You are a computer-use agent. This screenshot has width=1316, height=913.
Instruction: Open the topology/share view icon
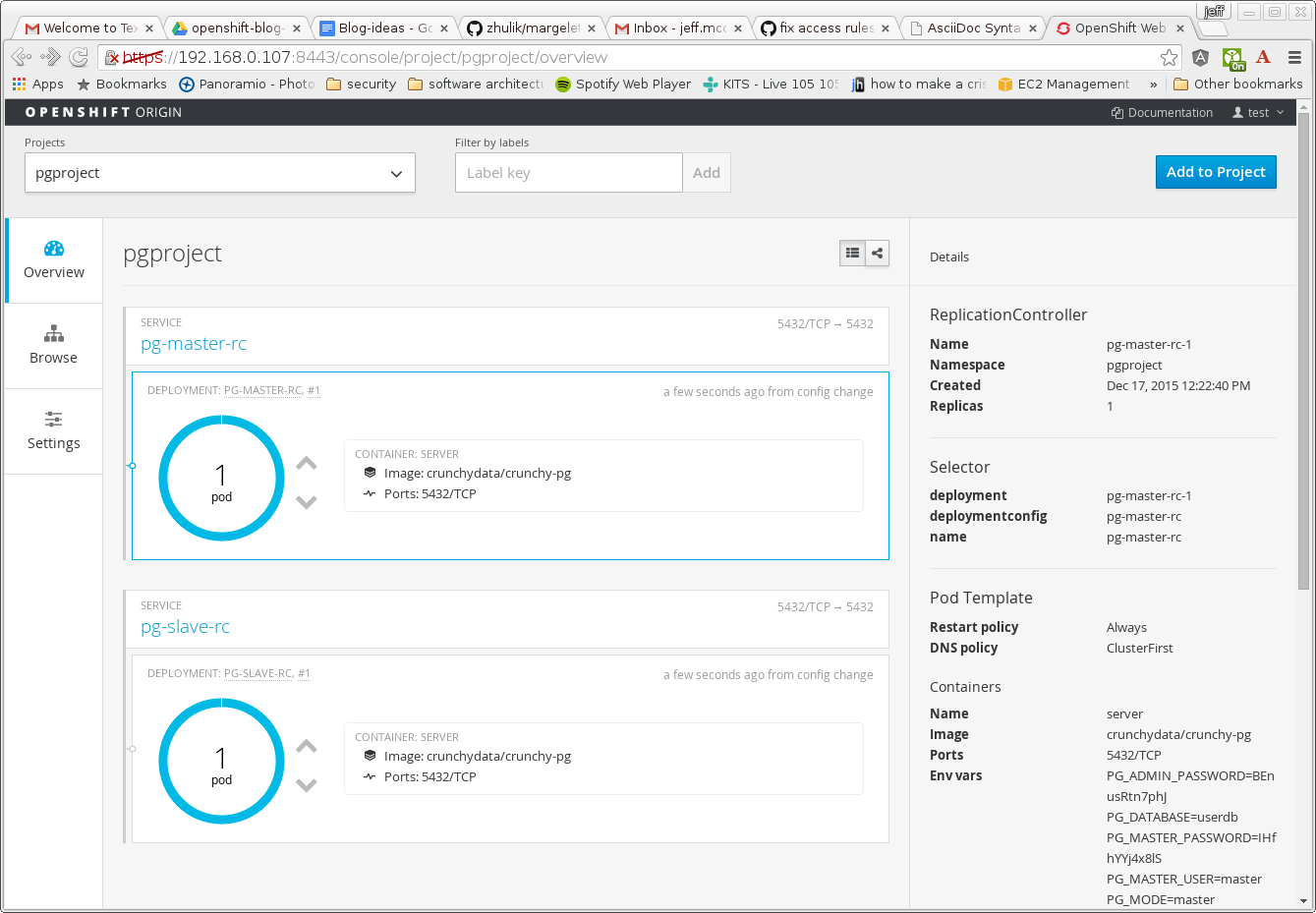click(877, 253)
